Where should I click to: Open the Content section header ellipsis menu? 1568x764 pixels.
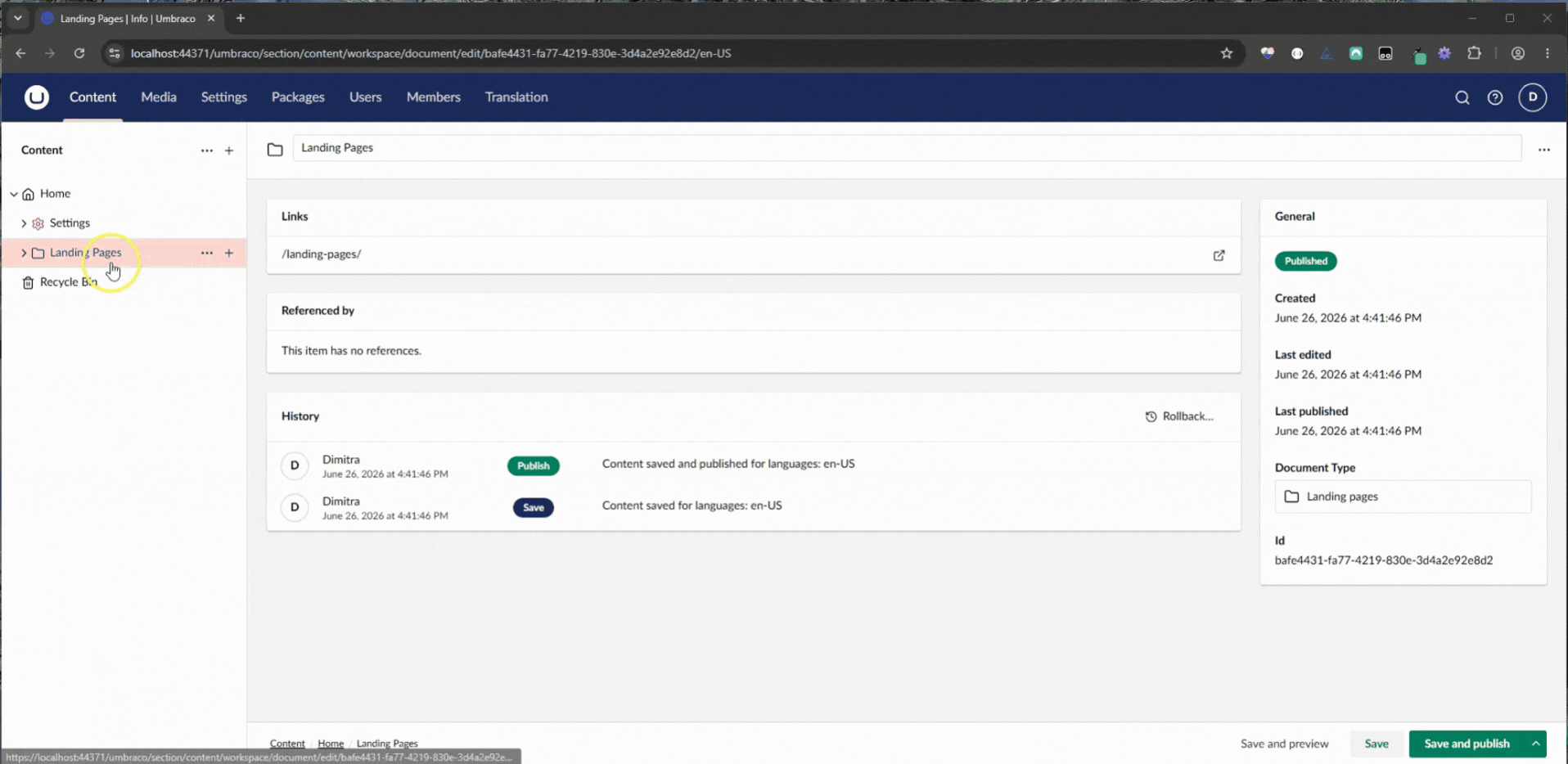coord(206,151)
